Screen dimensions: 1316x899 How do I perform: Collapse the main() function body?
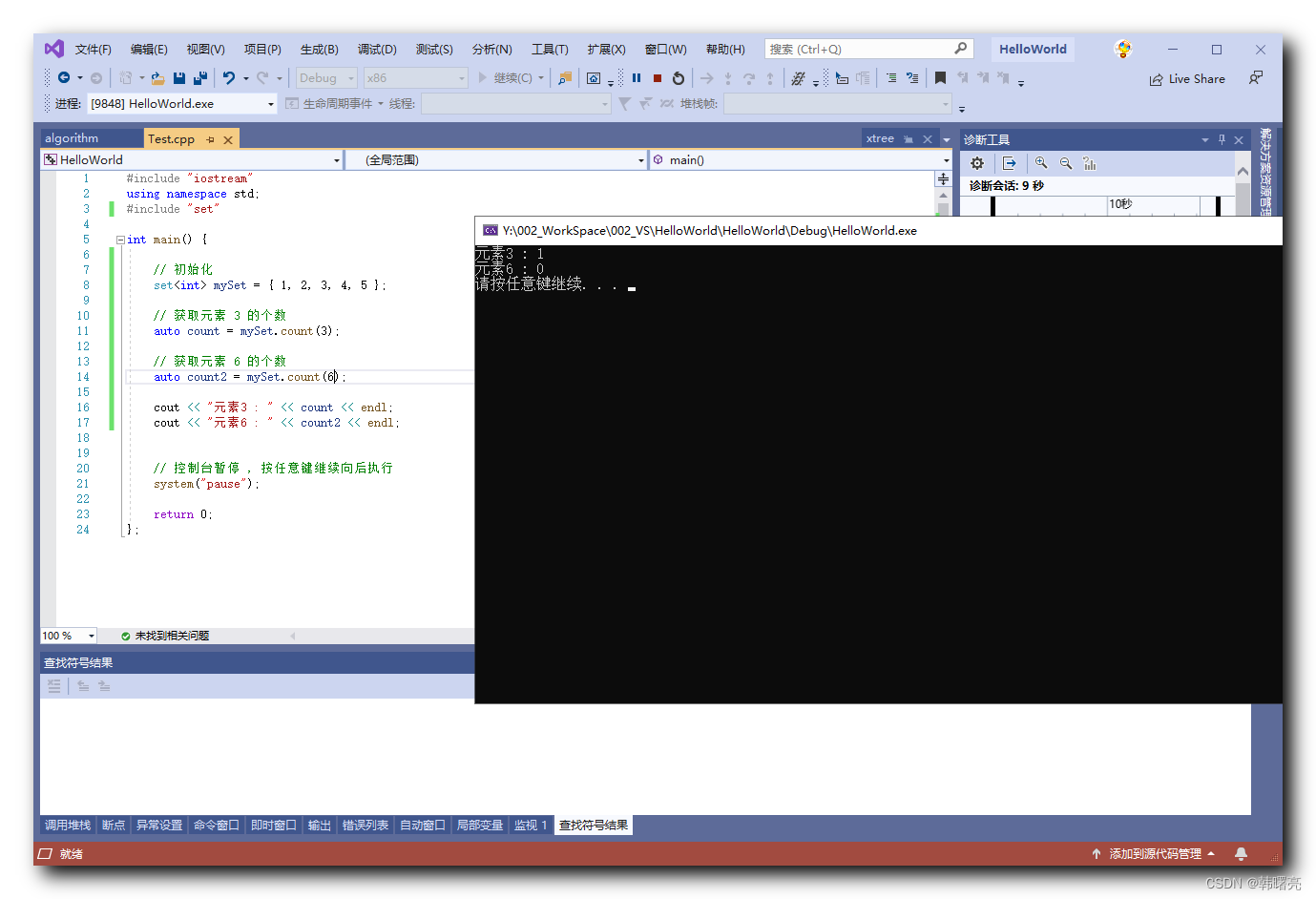(x=120, y=239)
